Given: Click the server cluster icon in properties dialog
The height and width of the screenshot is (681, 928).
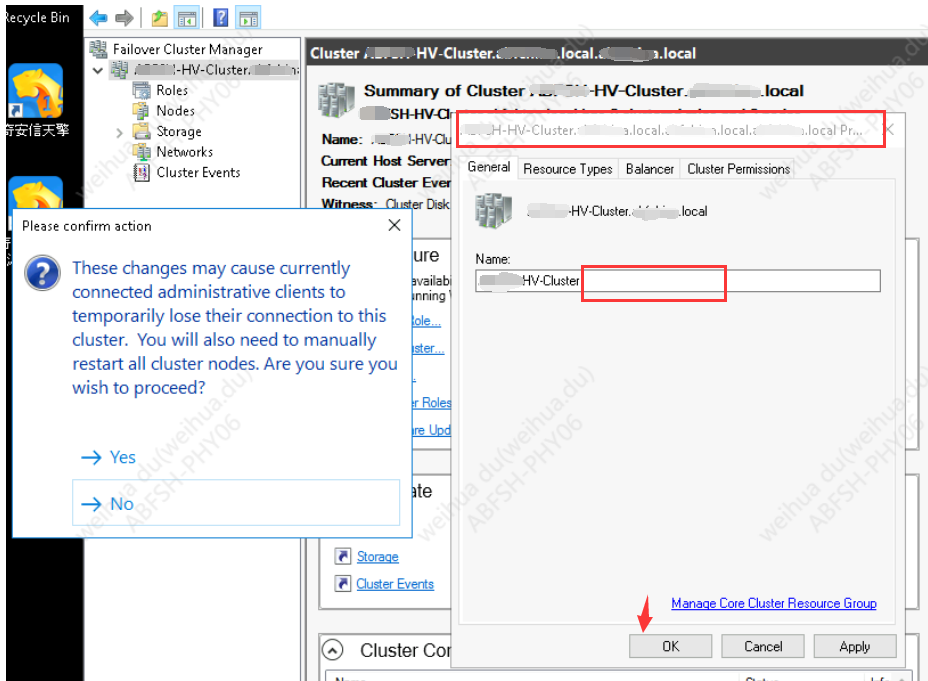Looking at the screenshot, I should coord(494,211).
